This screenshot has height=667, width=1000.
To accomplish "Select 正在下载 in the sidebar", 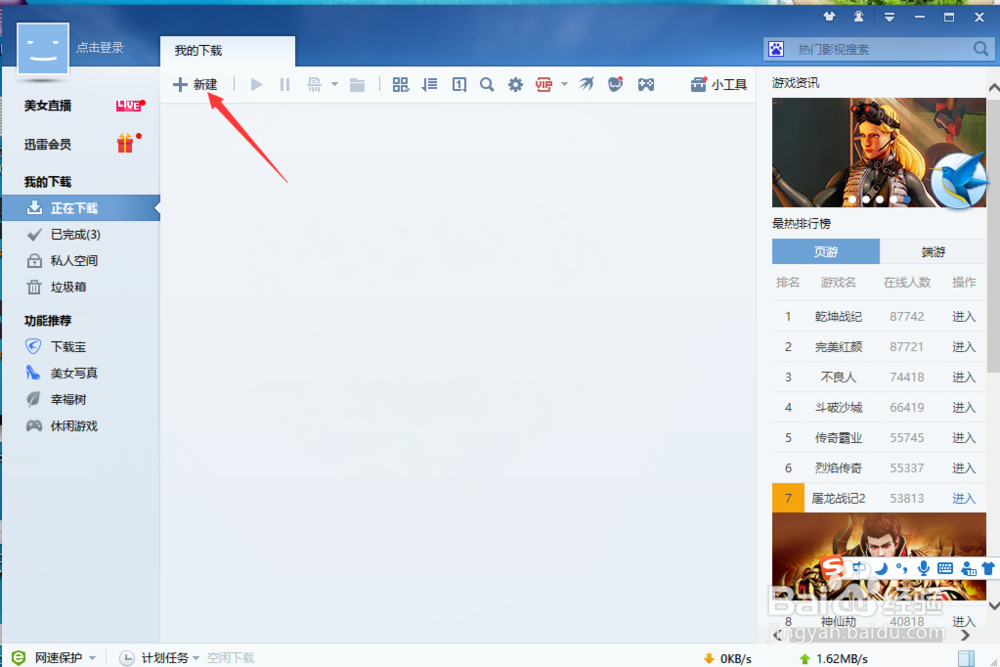I will (x=80, y=208).
